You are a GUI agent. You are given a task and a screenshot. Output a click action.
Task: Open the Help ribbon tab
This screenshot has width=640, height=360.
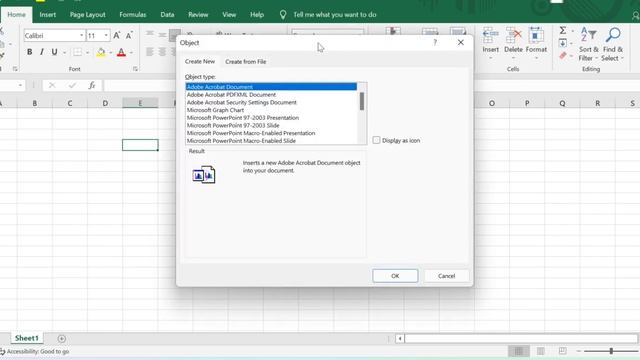coord(257,15)
